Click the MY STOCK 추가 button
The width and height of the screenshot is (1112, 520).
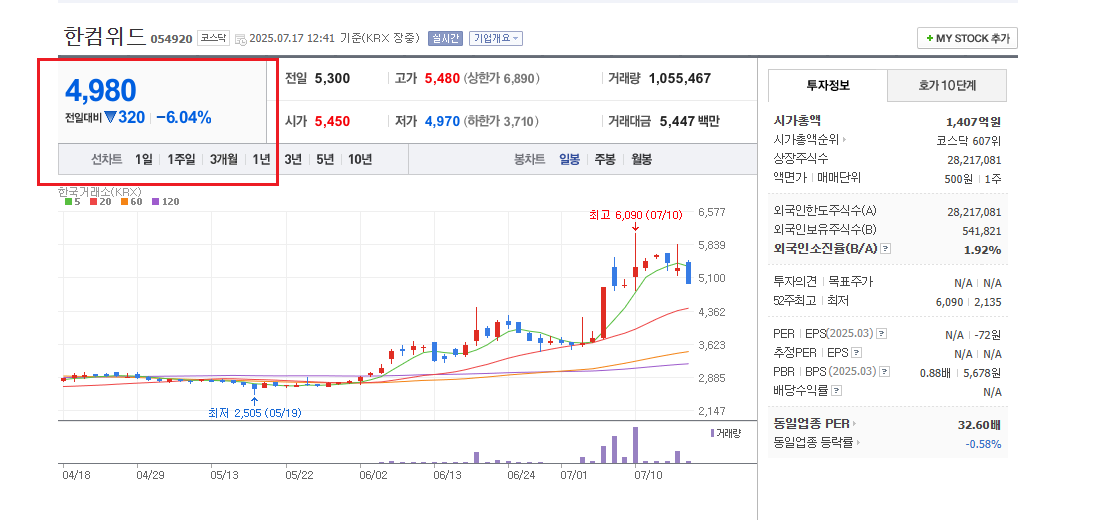967,38
